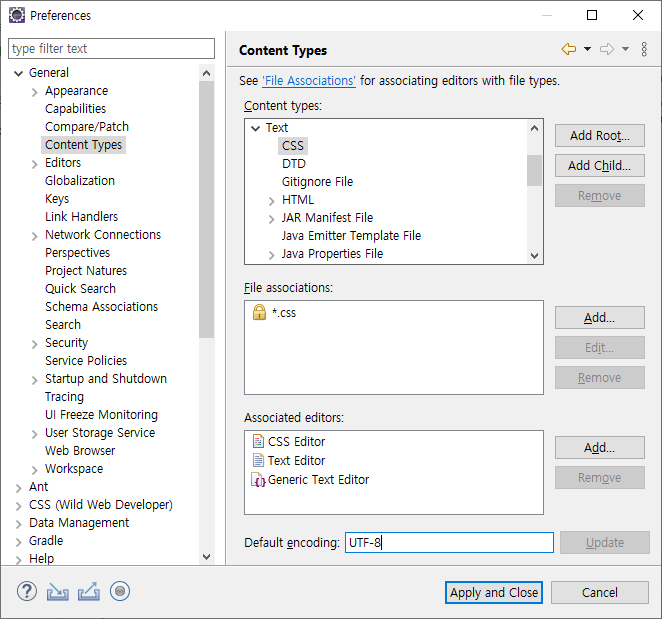Select the Perspectives page
The image size is (662, 619).
pos(77,253)
